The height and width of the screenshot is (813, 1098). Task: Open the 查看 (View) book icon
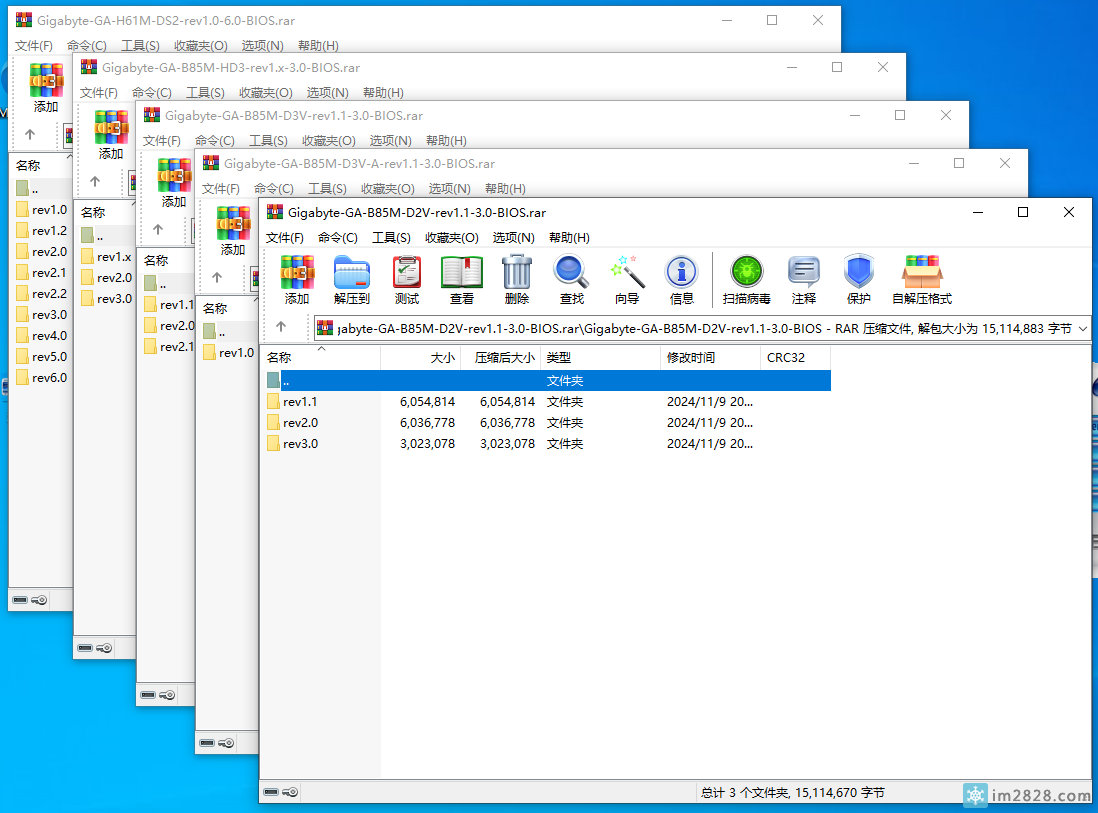pyautogui.click(x=461, y=279)
